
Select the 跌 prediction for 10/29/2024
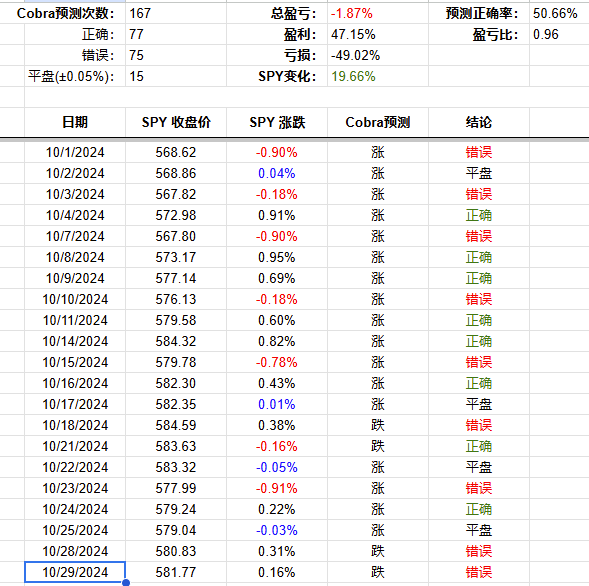[378, 573]
